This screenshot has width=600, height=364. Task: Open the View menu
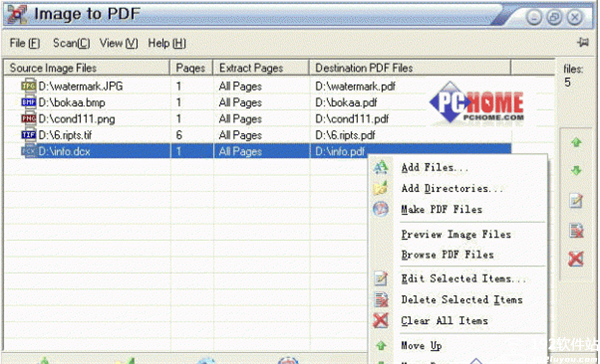119,43
